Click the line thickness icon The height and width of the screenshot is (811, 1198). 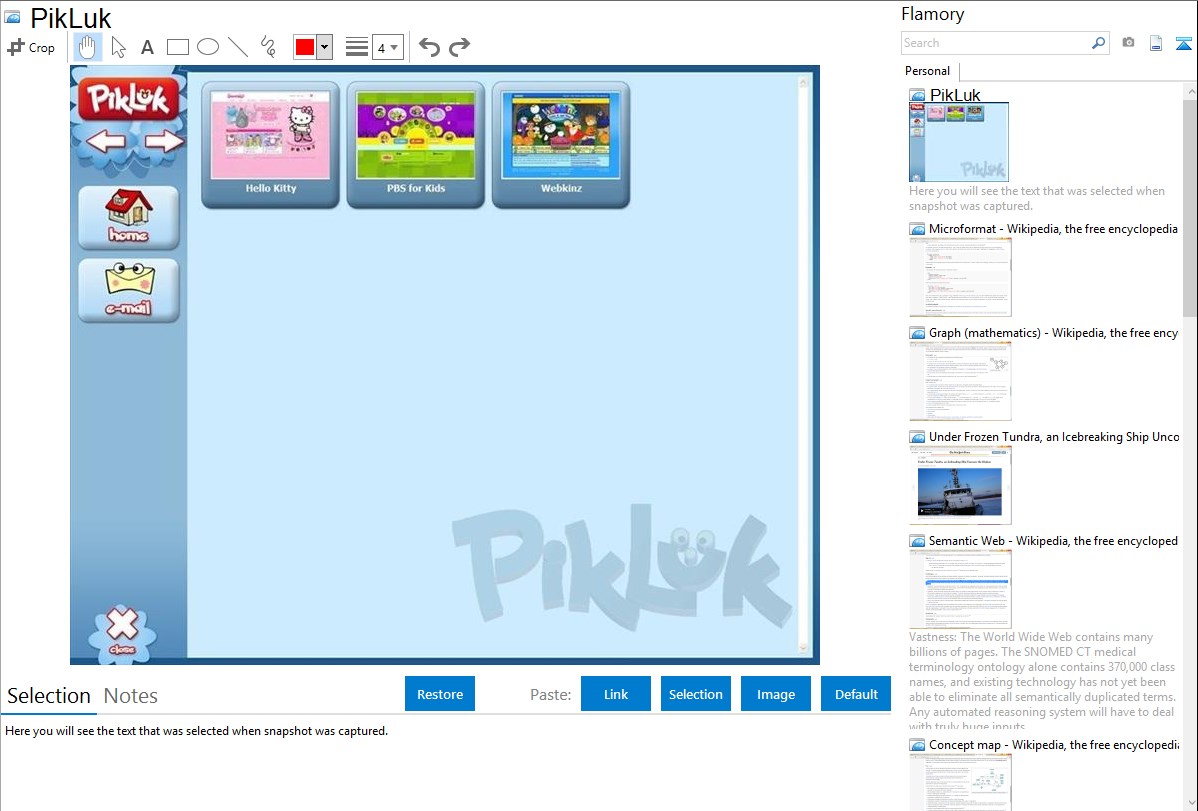coord(356,47)
